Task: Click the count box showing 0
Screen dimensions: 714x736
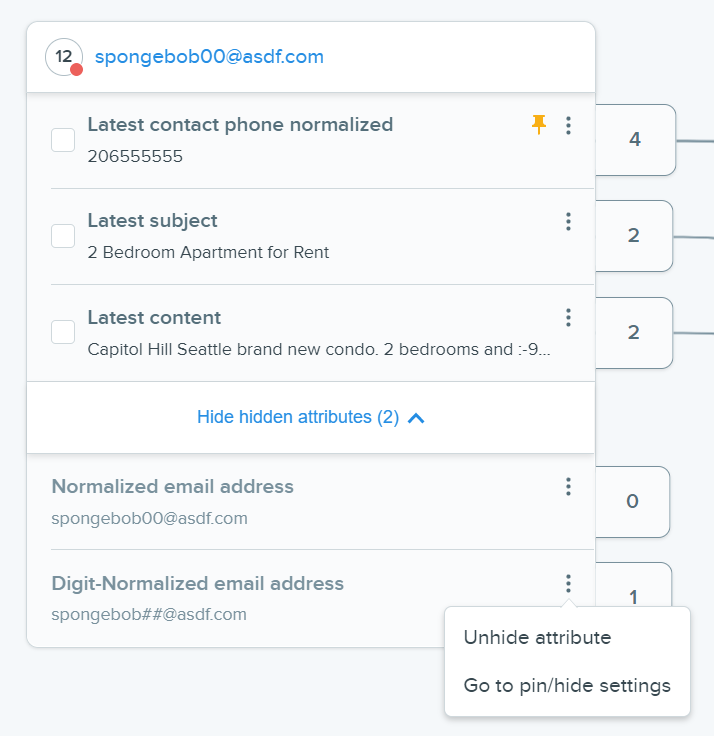Action: [x=632, y=502]
